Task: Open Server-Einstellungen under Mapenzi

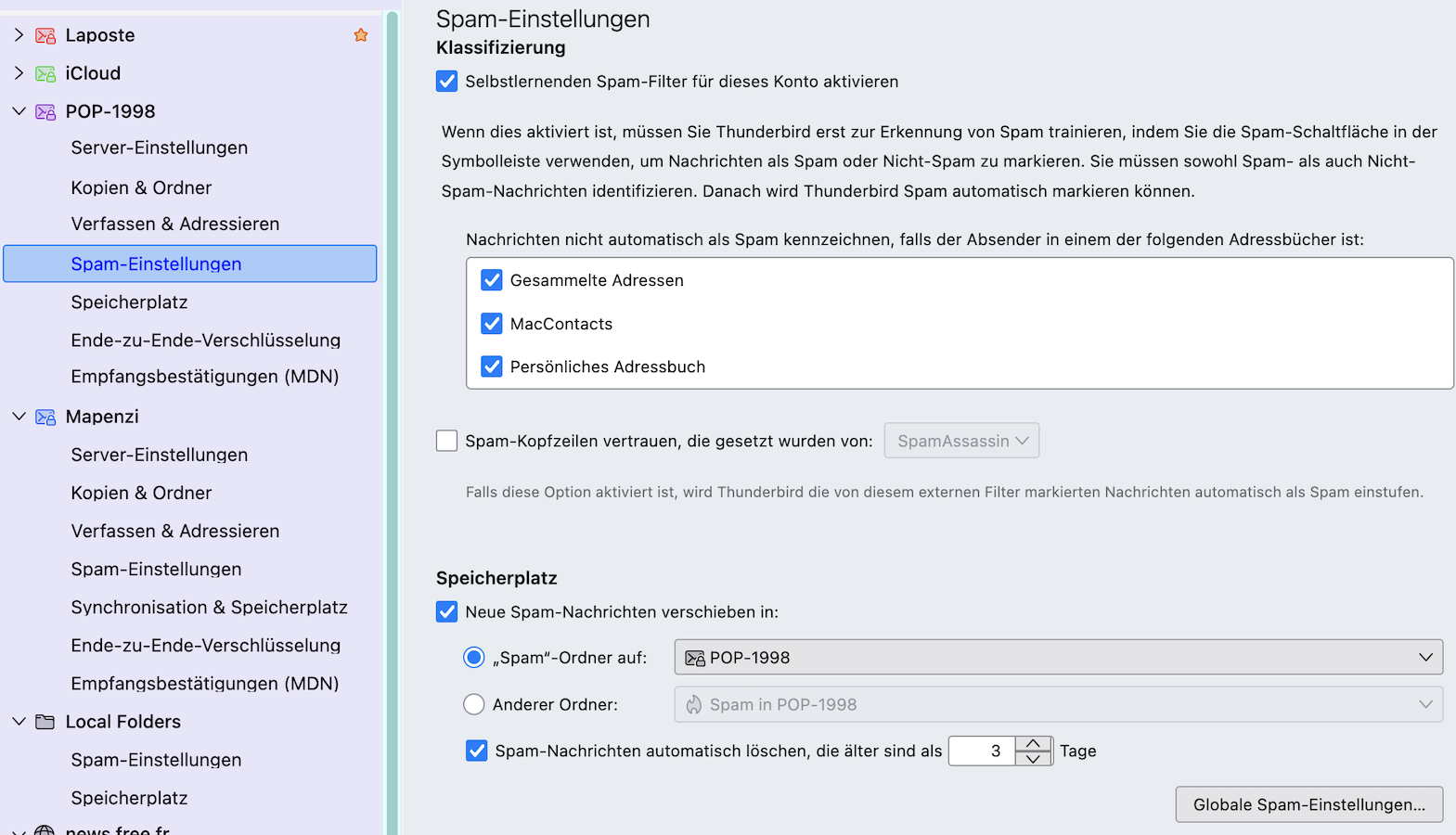Action: click(160, 455)
